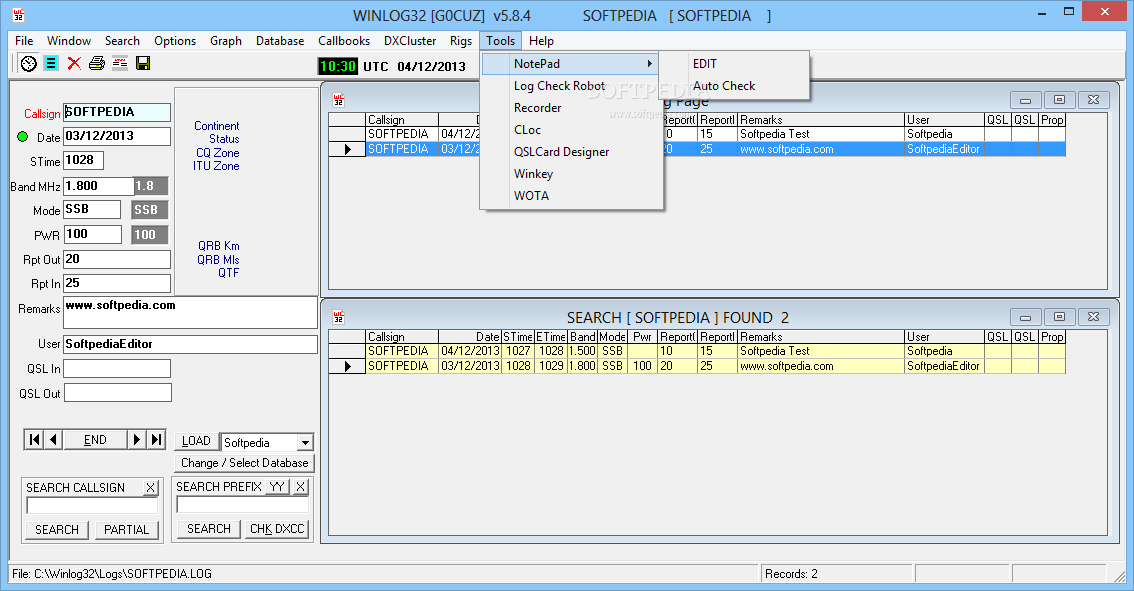Click the printer toolbar icon

click(x=97, y=64)
